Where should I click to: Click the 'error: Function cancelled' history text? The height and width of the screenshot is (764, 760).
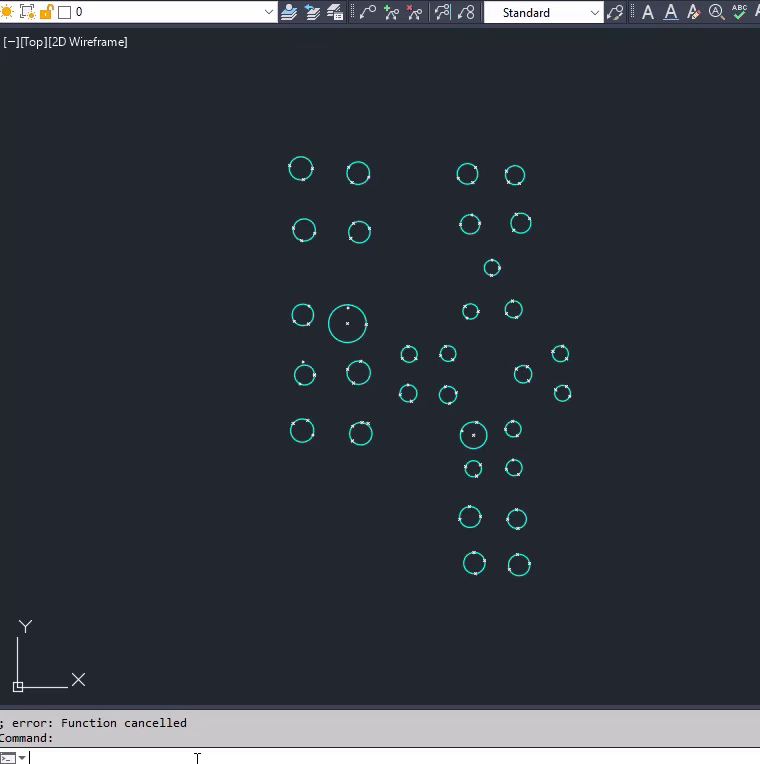coord(99,723)
